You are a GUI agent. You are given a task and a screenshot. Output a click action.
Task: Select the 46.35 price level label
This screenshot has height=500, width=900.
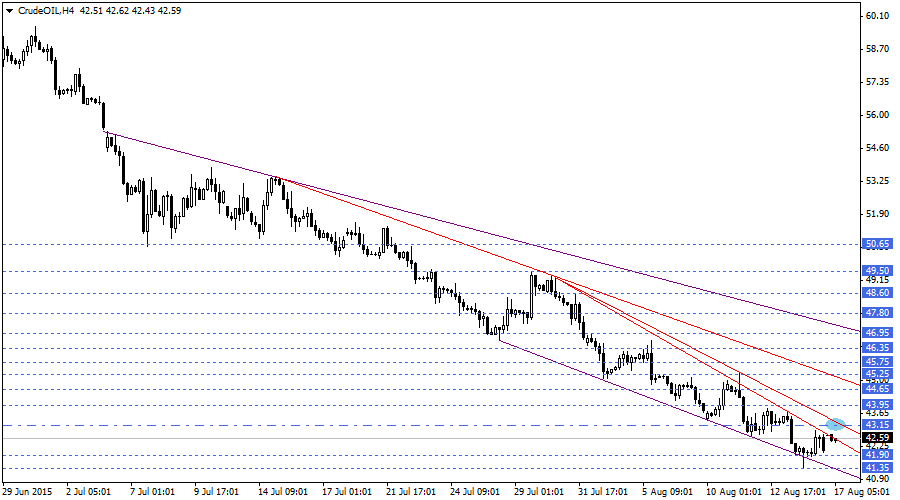pyautogui.click(x=877, y=348)
